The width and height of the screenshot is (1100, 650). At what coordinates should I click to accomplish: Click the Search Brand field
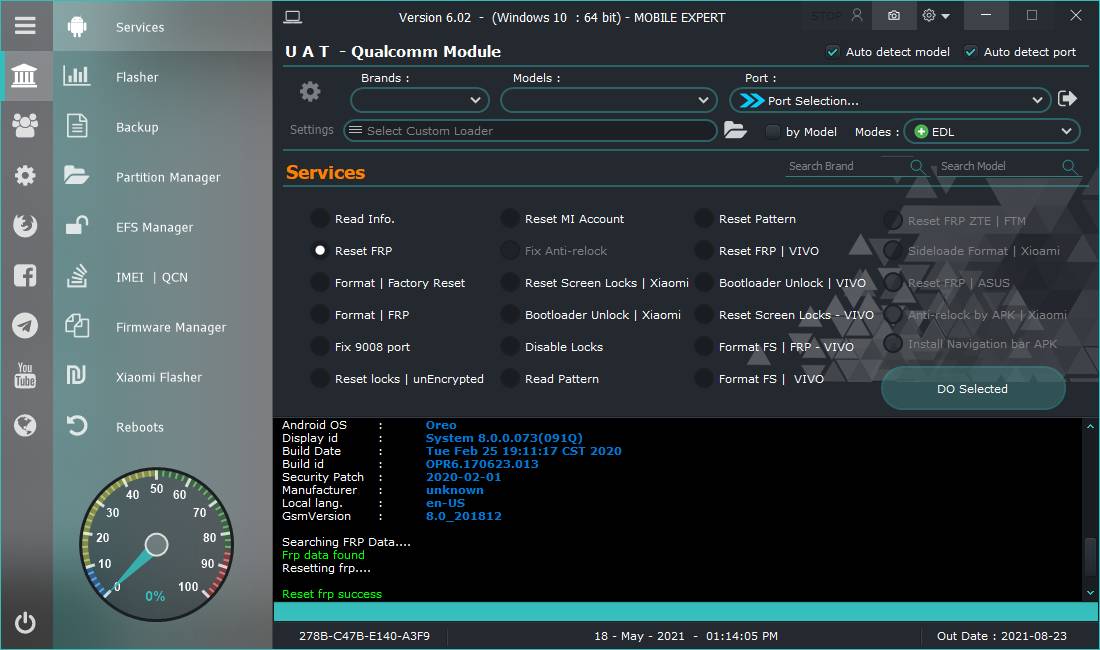[847, 166]
